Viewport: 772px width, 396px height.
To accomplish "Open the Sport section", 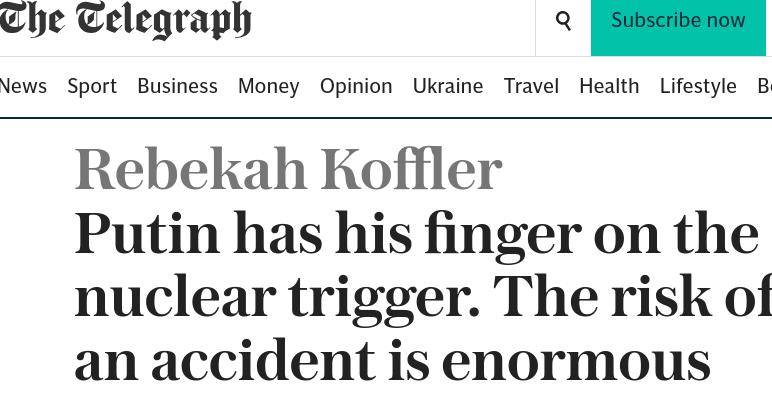I will [92, 87].
